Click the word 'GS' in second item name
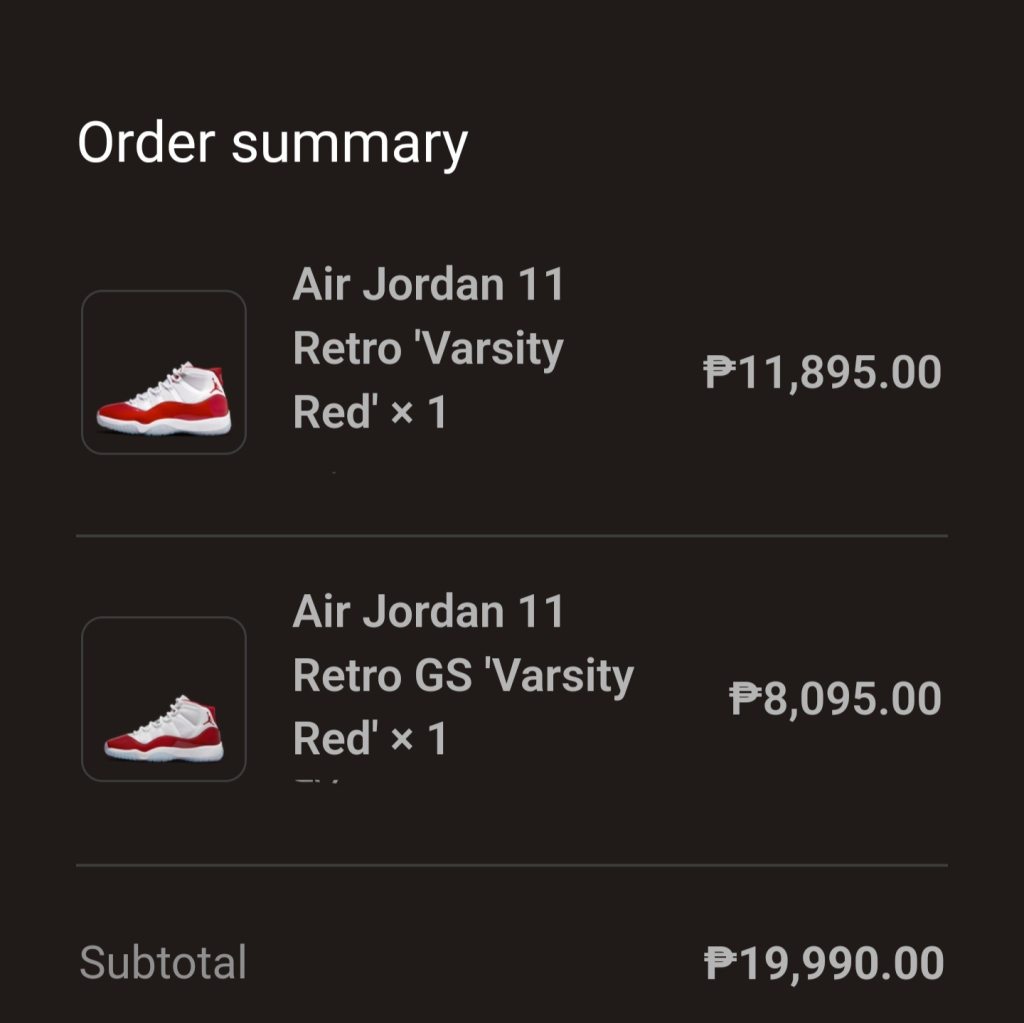Screen dimensions: 1024x1023 click(x=442, y=676)
